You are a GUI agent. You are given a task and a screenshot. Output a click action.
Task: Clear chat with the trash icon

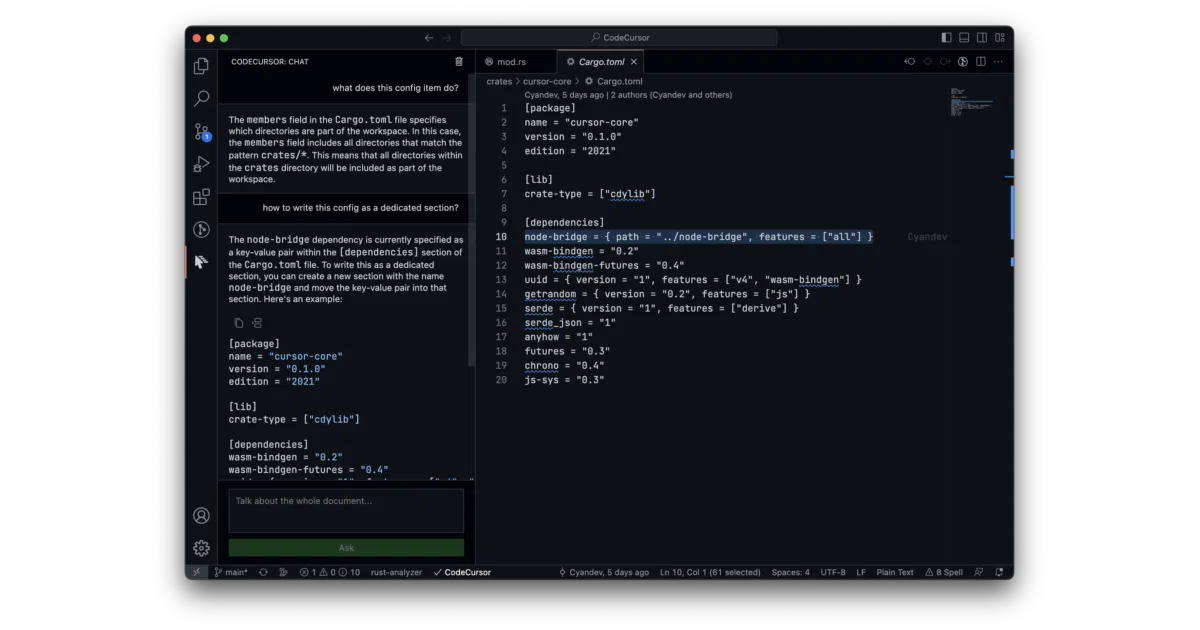(x=459, y=62)
